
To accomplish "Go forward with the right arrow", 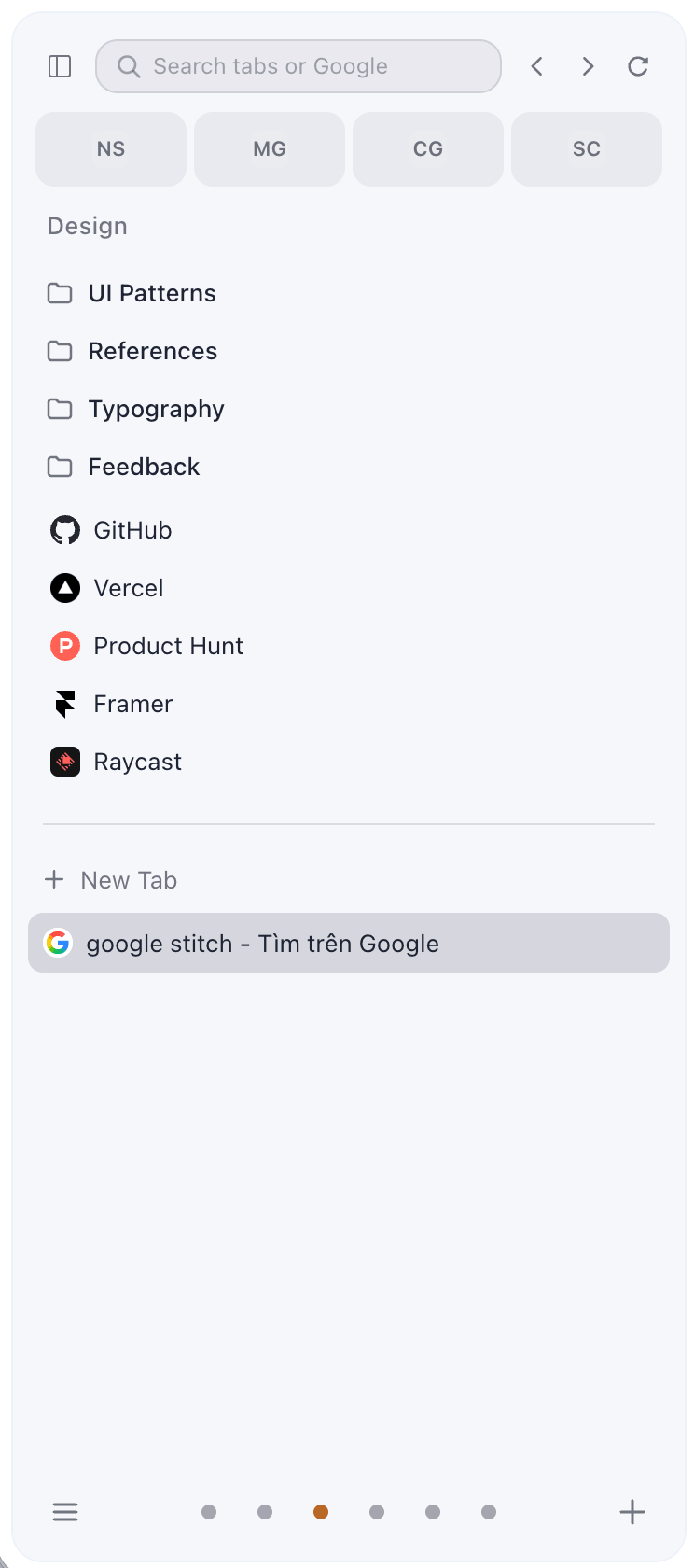I will point(588,66).
